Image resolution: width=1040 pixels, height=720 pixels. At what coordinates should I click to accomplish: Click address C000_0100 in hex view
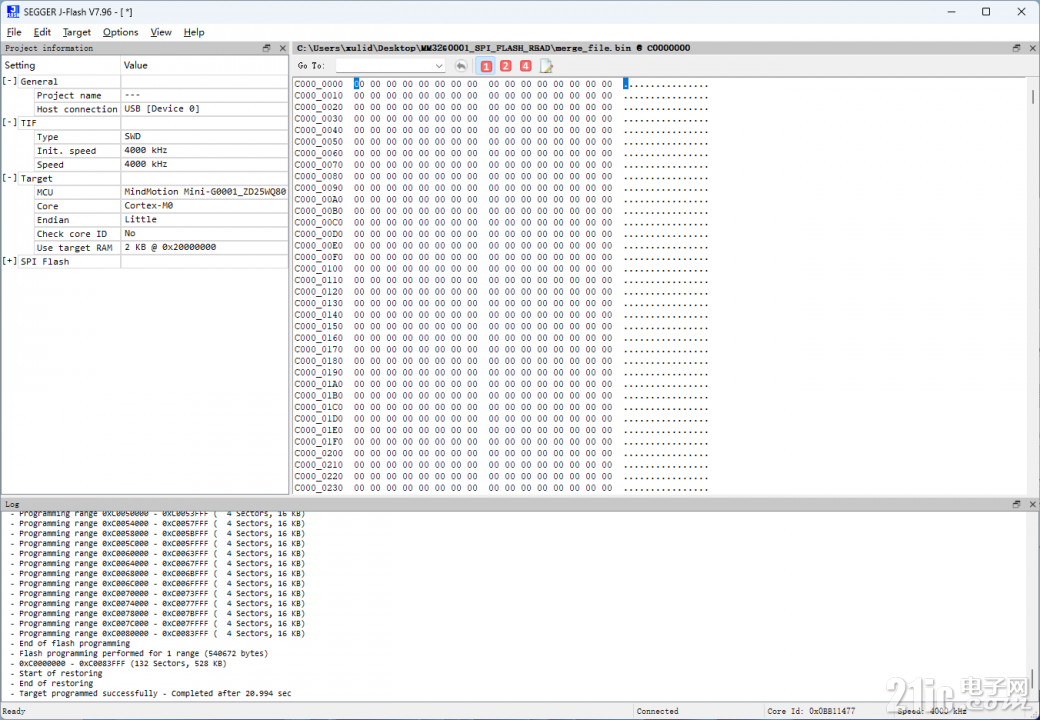[319, 269]
